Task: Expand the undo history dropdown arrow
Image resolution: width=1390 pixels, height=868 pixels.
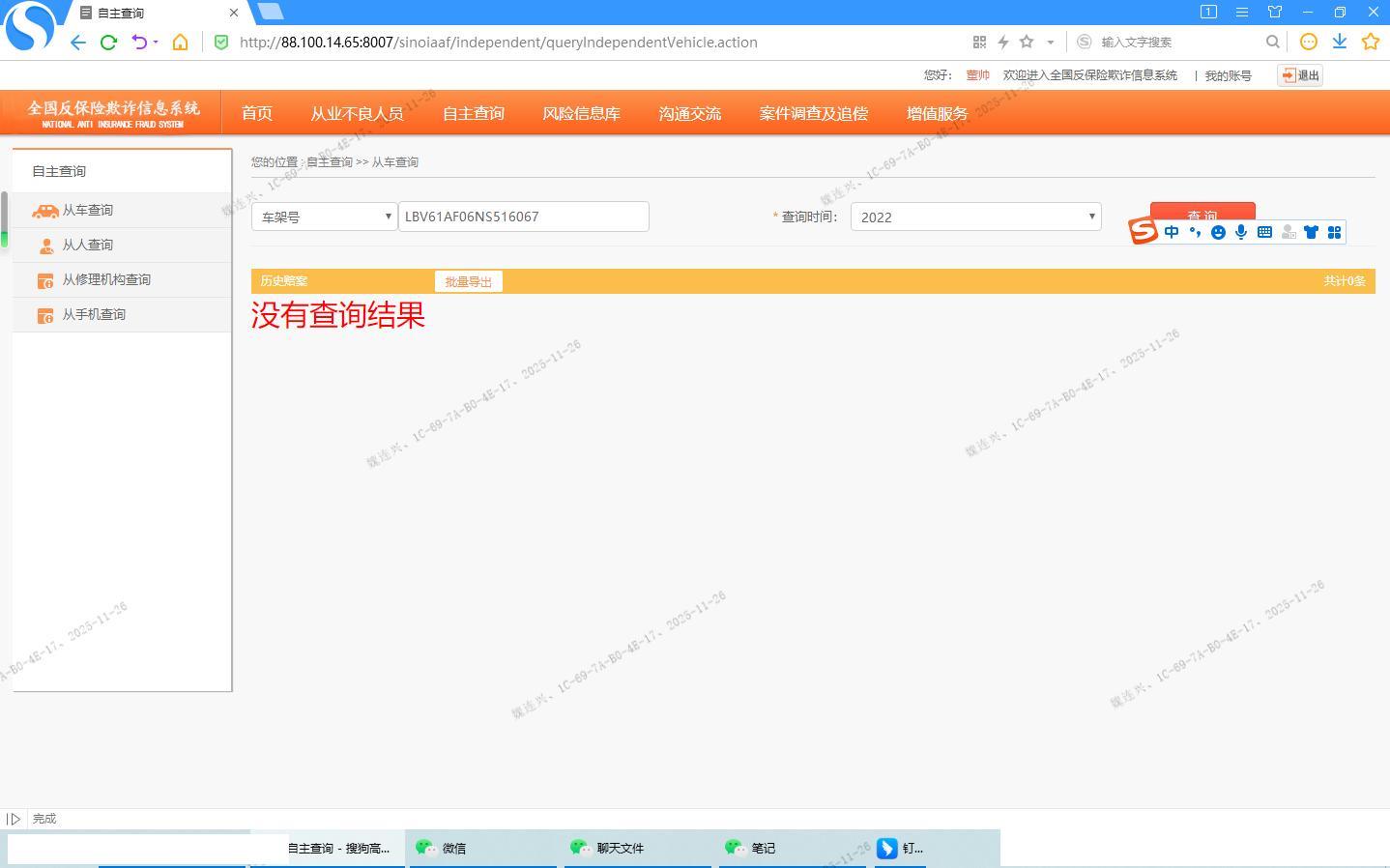Action: [156, 43]
